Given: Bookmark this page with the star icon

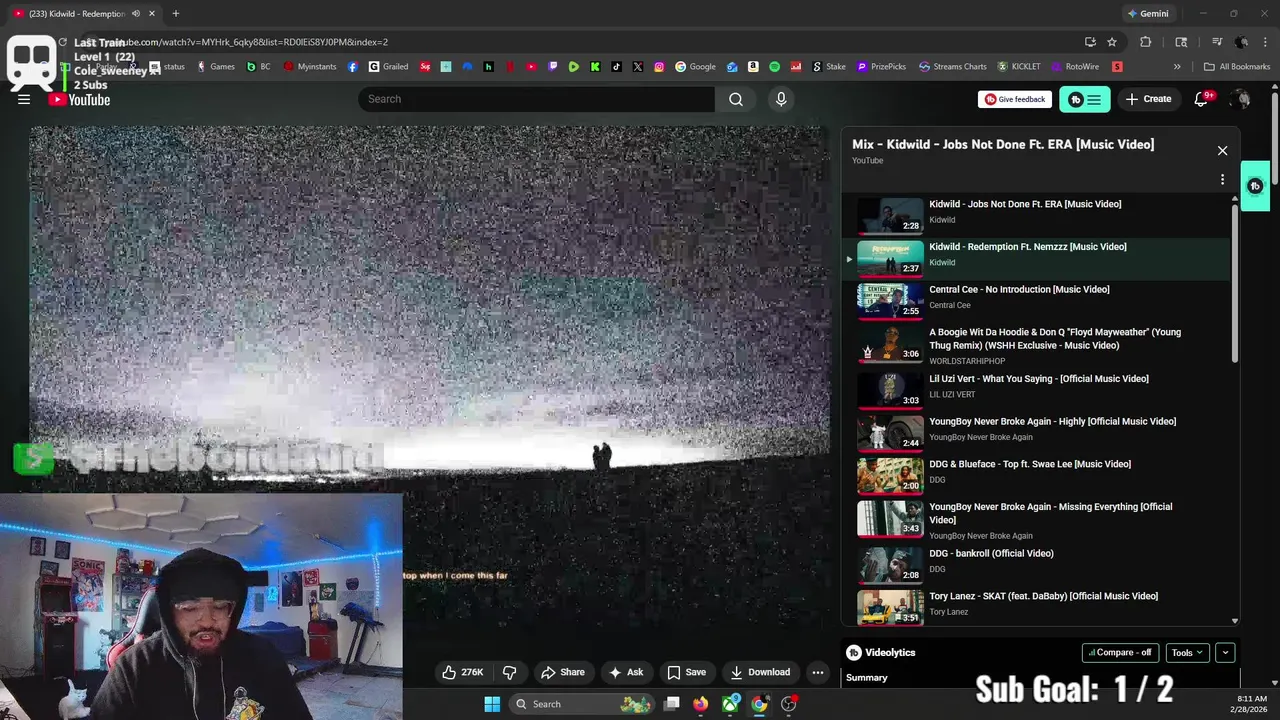Looking at the screenshot, I should 1112,42.
